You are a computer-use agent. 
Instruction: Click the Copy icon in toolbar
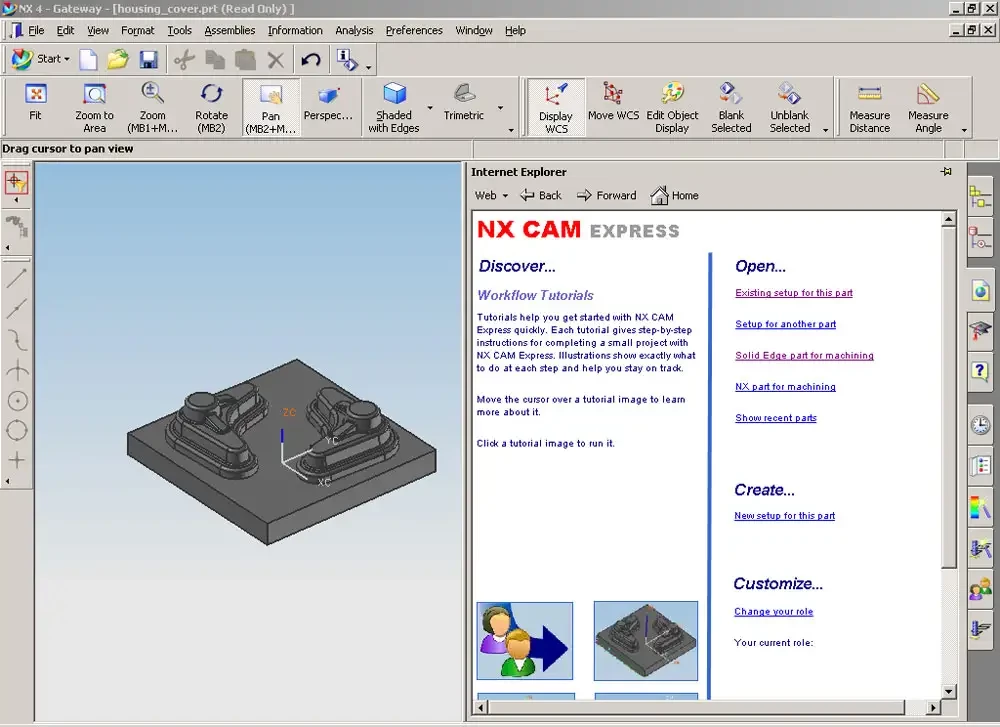click(215, 60)
